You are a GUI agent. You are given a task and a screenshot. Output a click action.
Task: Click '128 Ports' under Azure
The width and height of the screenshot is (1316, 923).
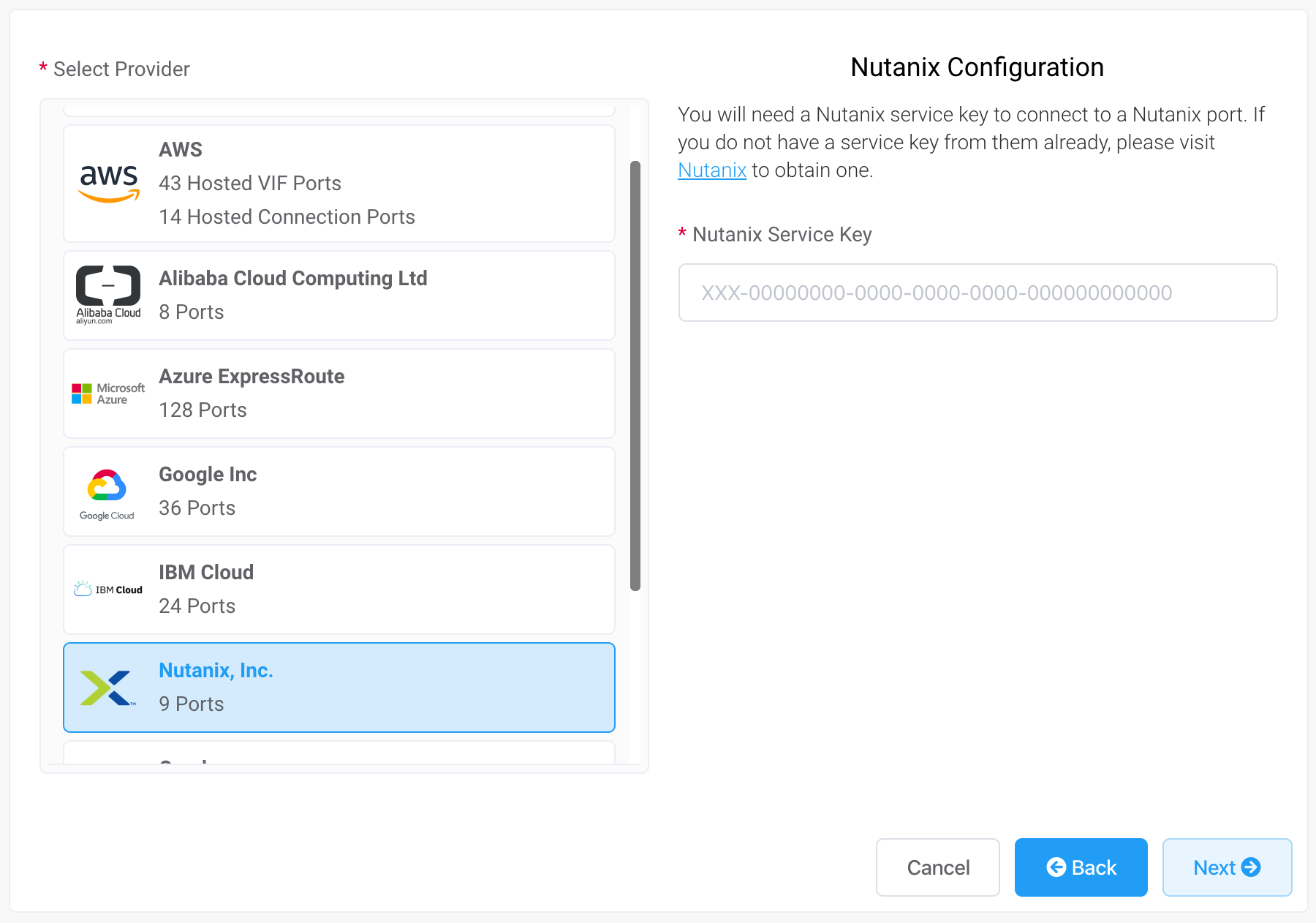point(203,410)
